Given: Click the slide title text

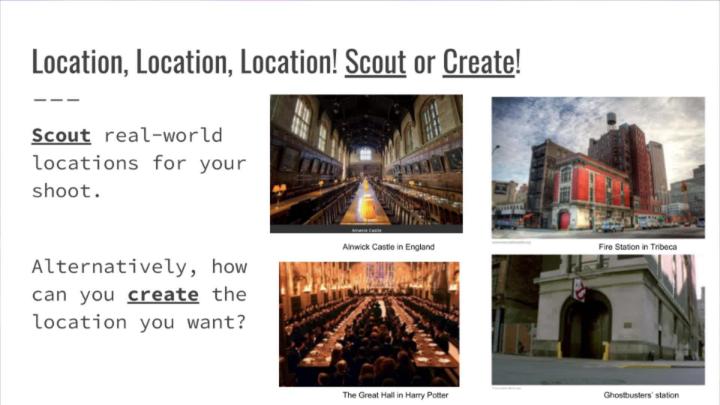Looking at the screenshot, I should tap(276, 62).
